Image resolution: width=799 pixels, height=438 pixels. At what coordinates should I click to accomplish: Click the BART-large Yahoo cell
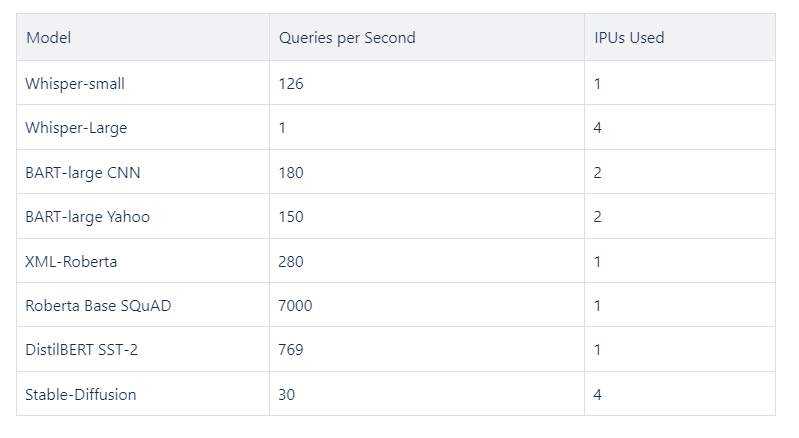click(x=88, y=217)
